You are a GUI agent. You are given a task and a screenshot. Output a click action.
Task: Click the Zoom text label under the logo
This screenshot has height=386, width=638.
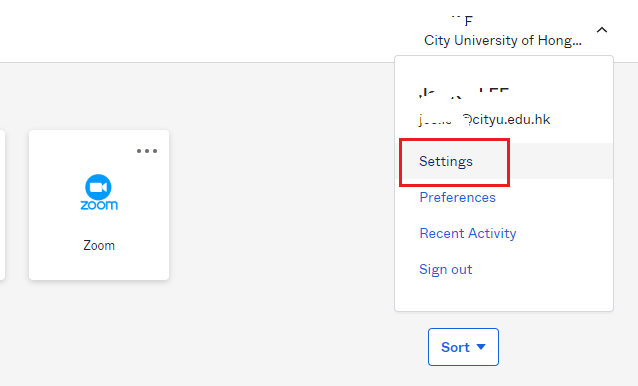point(99,245)
